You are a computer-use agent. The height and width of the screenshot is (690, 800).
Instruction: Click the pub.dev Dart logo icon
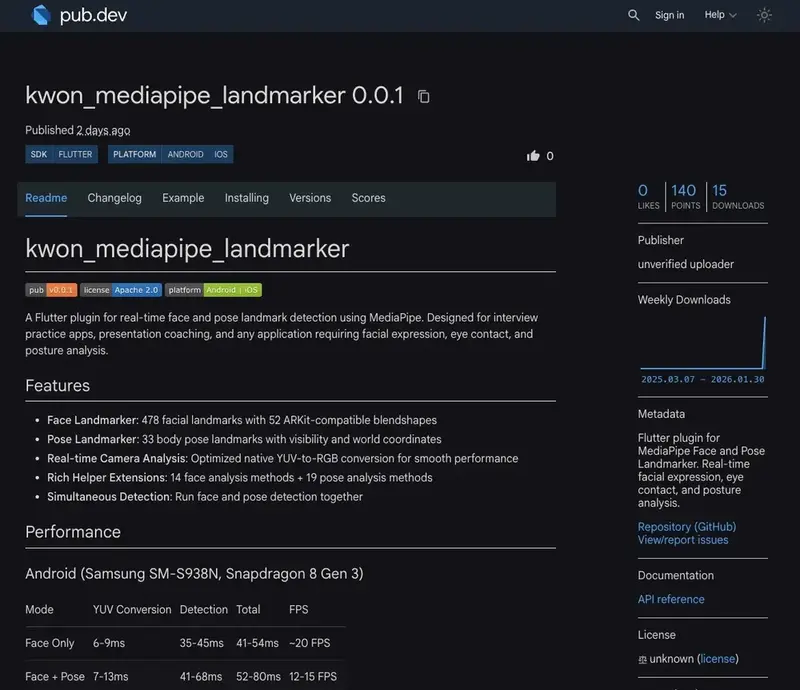coord(41,15)
